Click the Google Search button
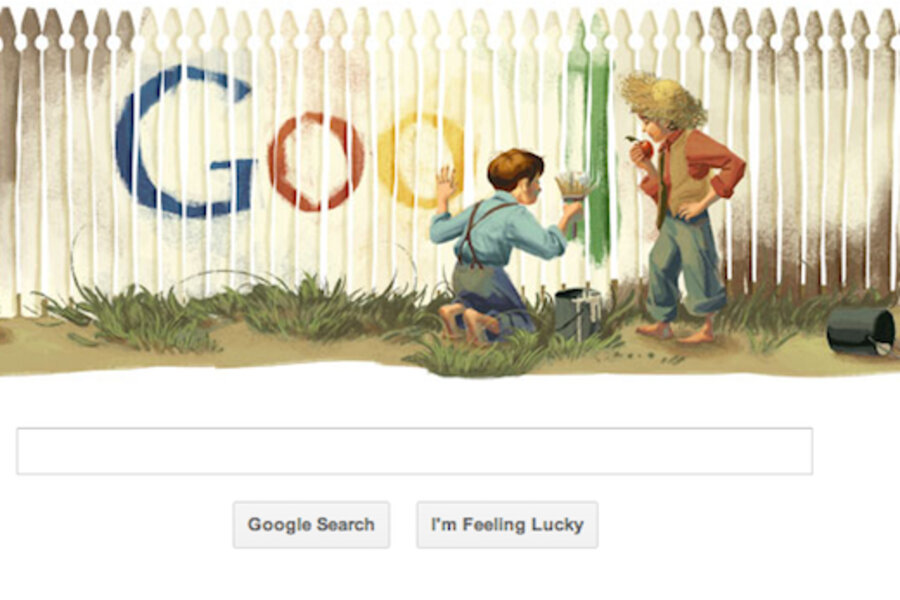Screen dimensions: 900x600 tap(311, 524)
